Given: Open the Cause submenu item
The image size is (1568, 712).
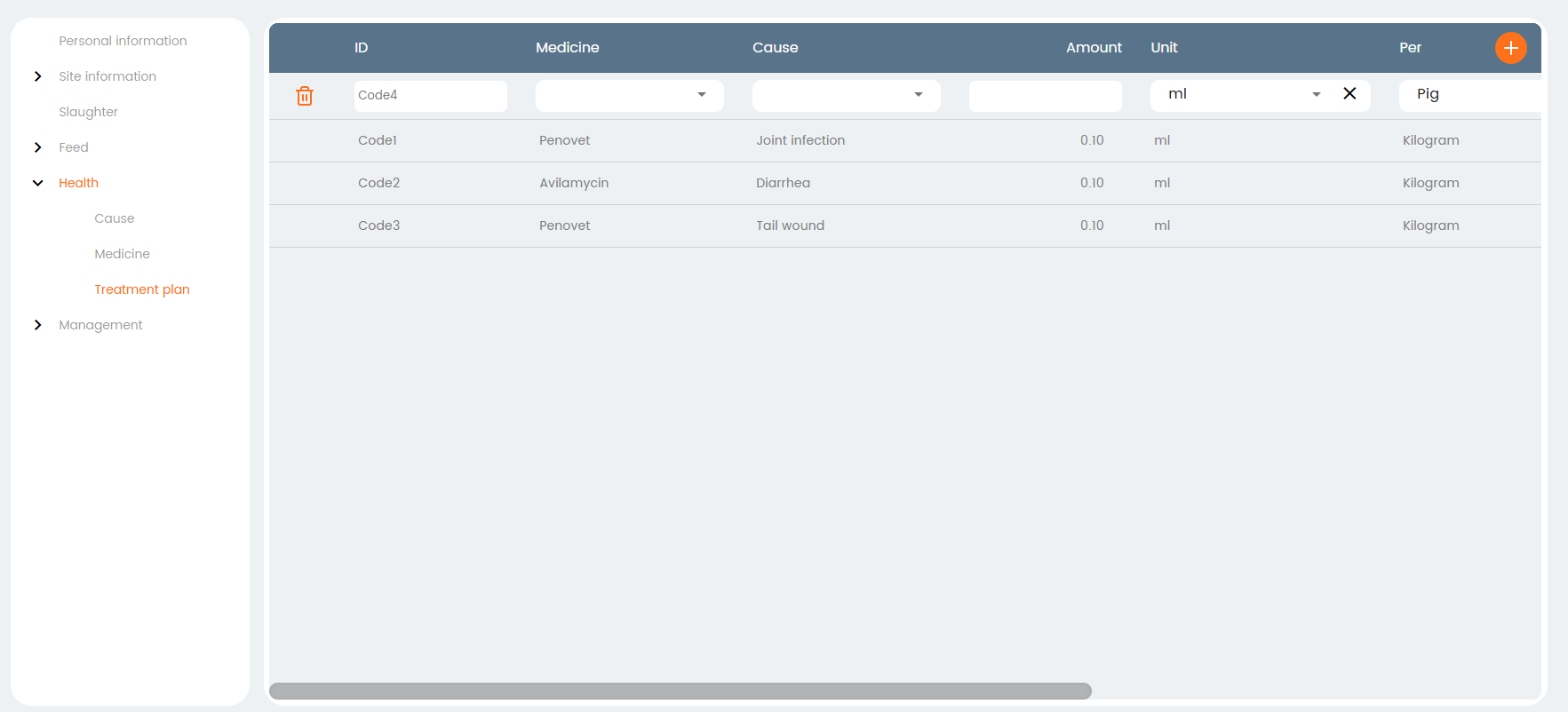Looking at the screenshot, I should coord(115,218).
